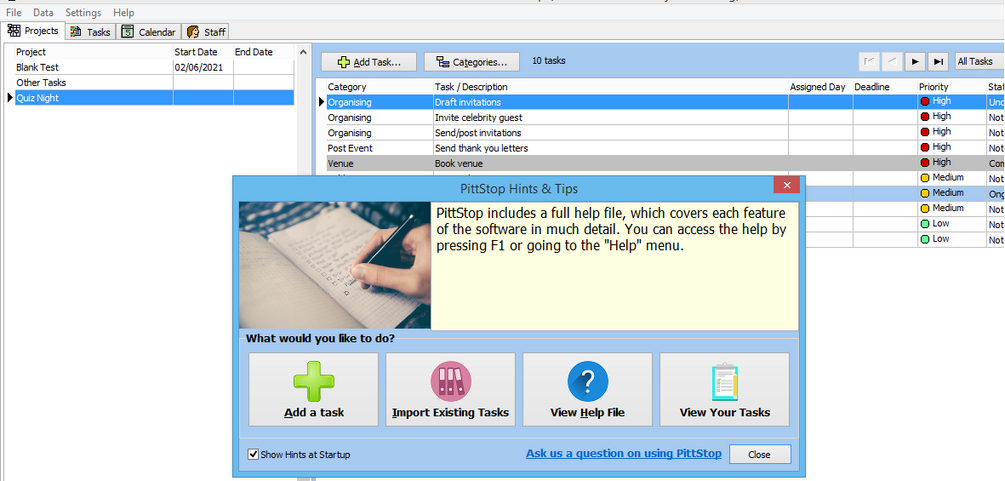This screenshot has height=481, width=1005.
Task: Go to first record navigation arrow
Action: click(x=869, y=62)
